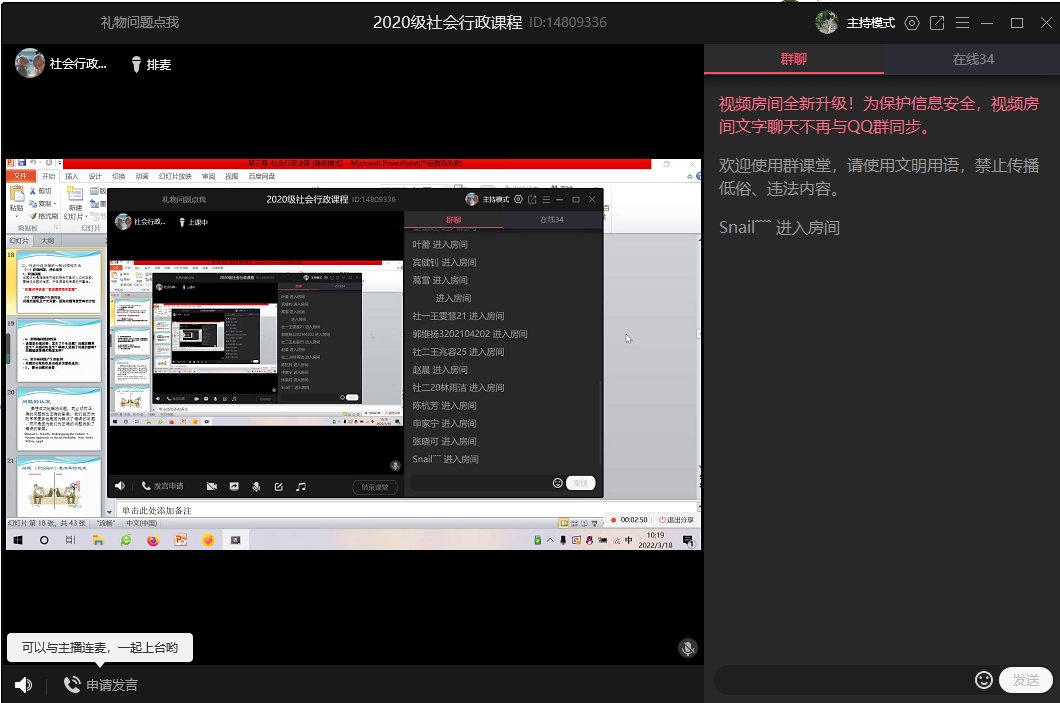Toggle the muted microphone icon on video
Viewport: 1060px width, 703px height.
click(x=687, y=648)
